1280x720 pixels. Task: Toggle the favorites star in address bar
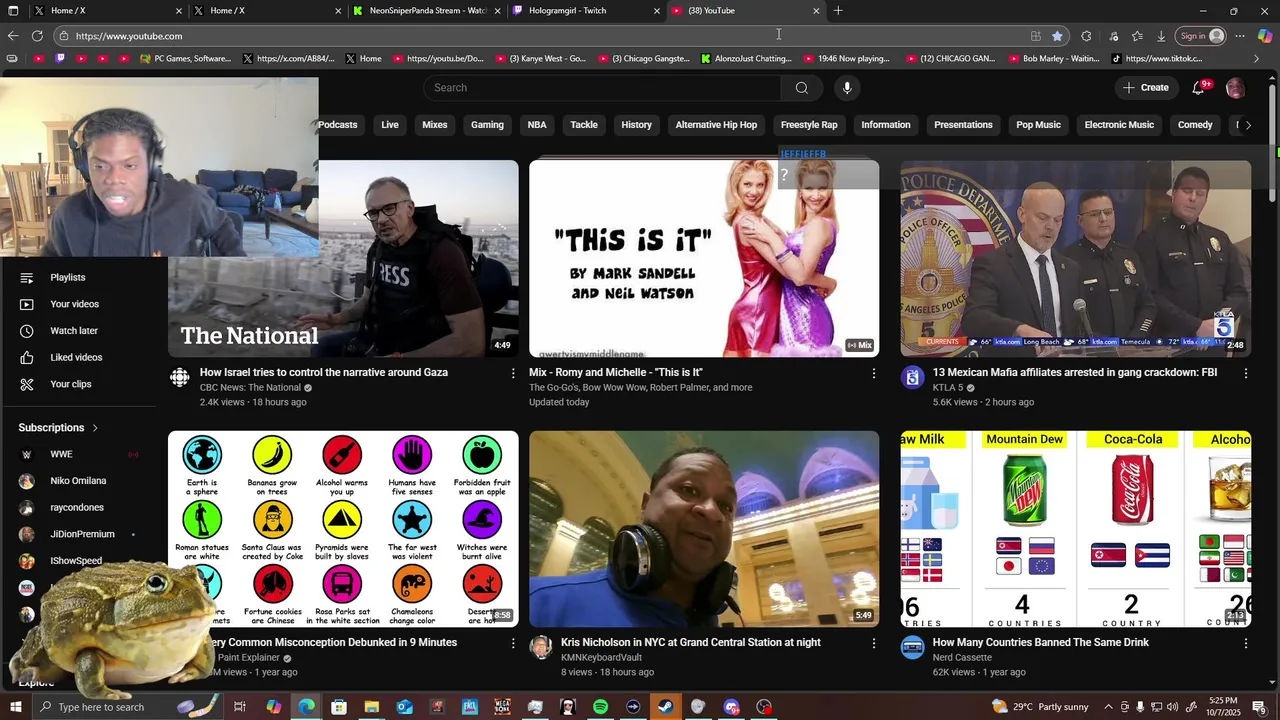(x=1057, y=36)
